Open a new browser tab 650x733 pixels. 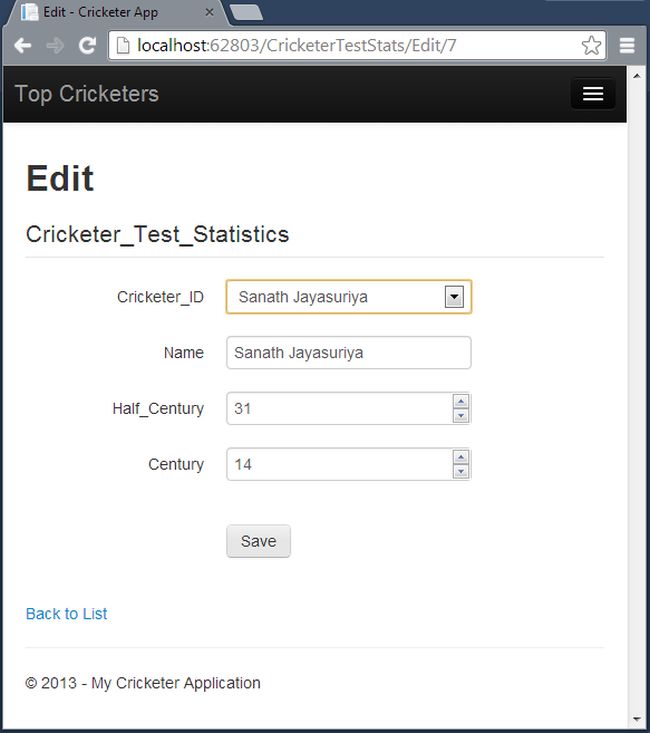(x=246, y=13)
